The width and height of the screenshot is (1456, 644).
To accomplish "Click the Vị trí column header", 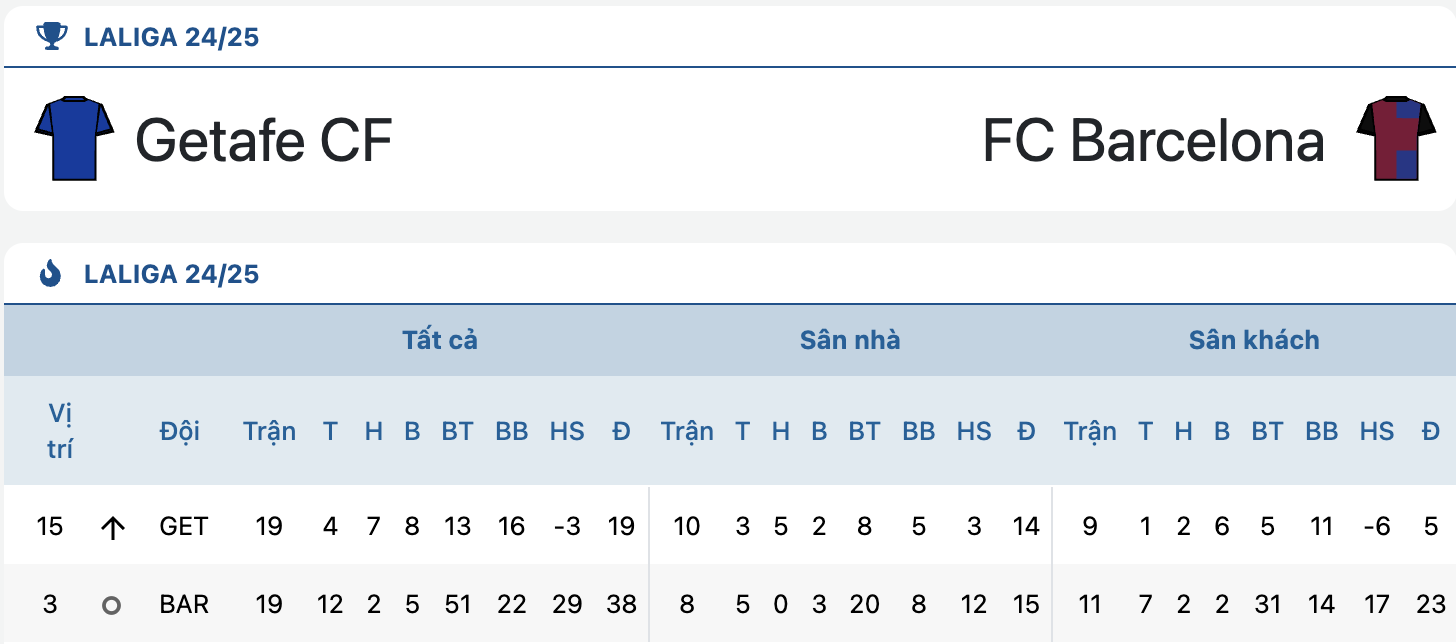I will [x=60, y=431].
